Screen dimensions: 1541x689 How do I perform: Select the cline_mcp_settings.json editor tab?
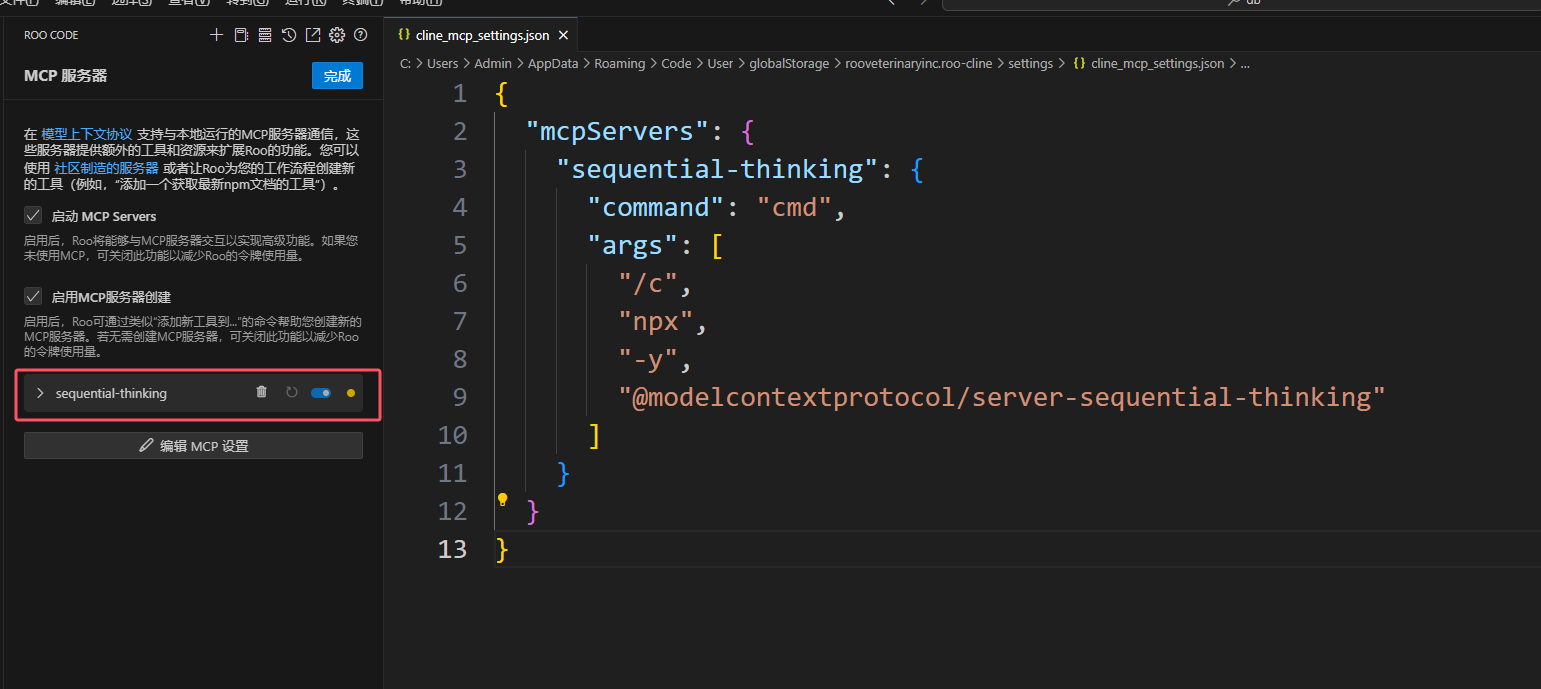pyautogui.click(x=482, y=35)
